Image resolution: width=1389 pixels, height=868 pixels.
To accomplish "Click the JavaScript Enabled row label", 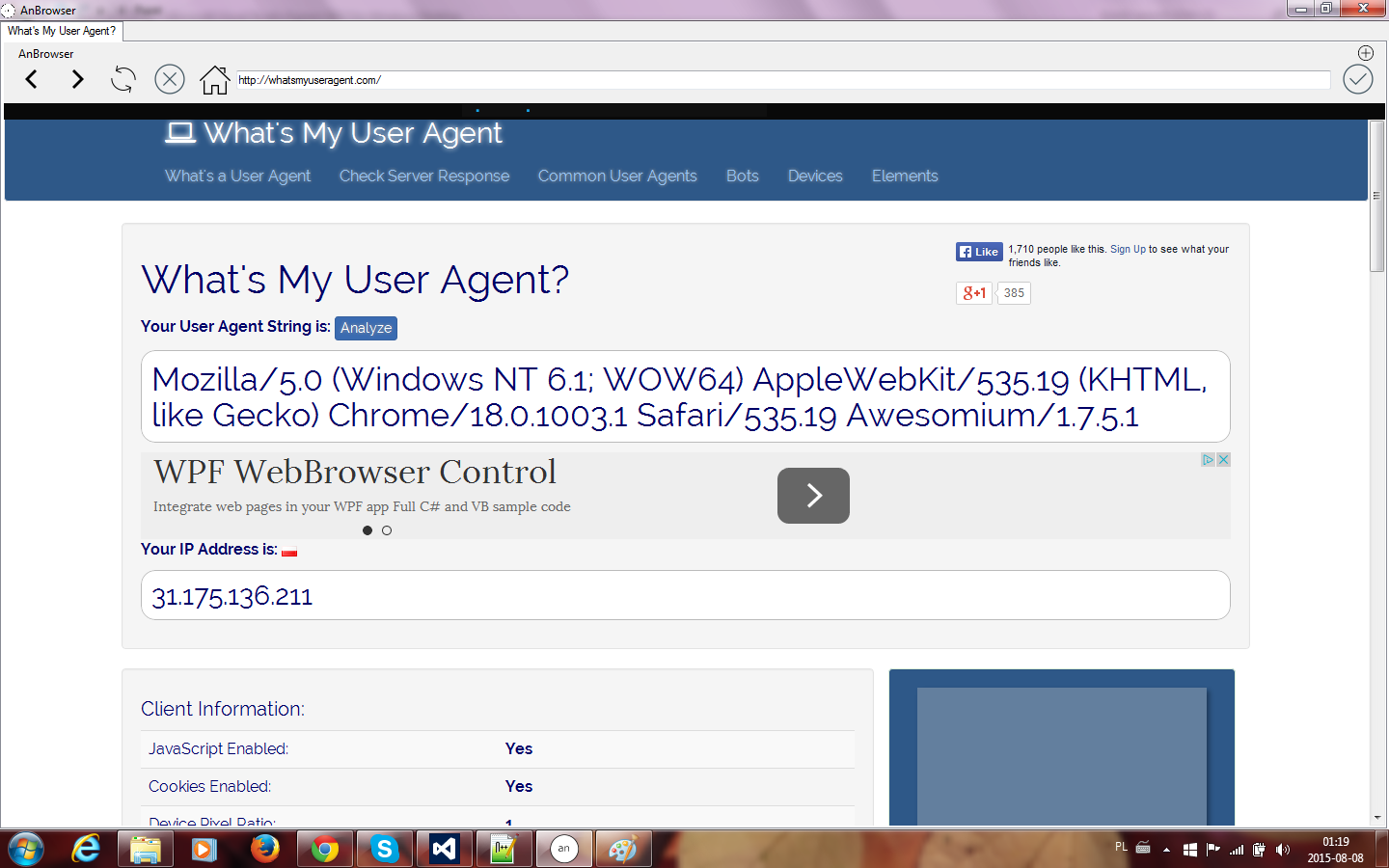I will 219,748.
